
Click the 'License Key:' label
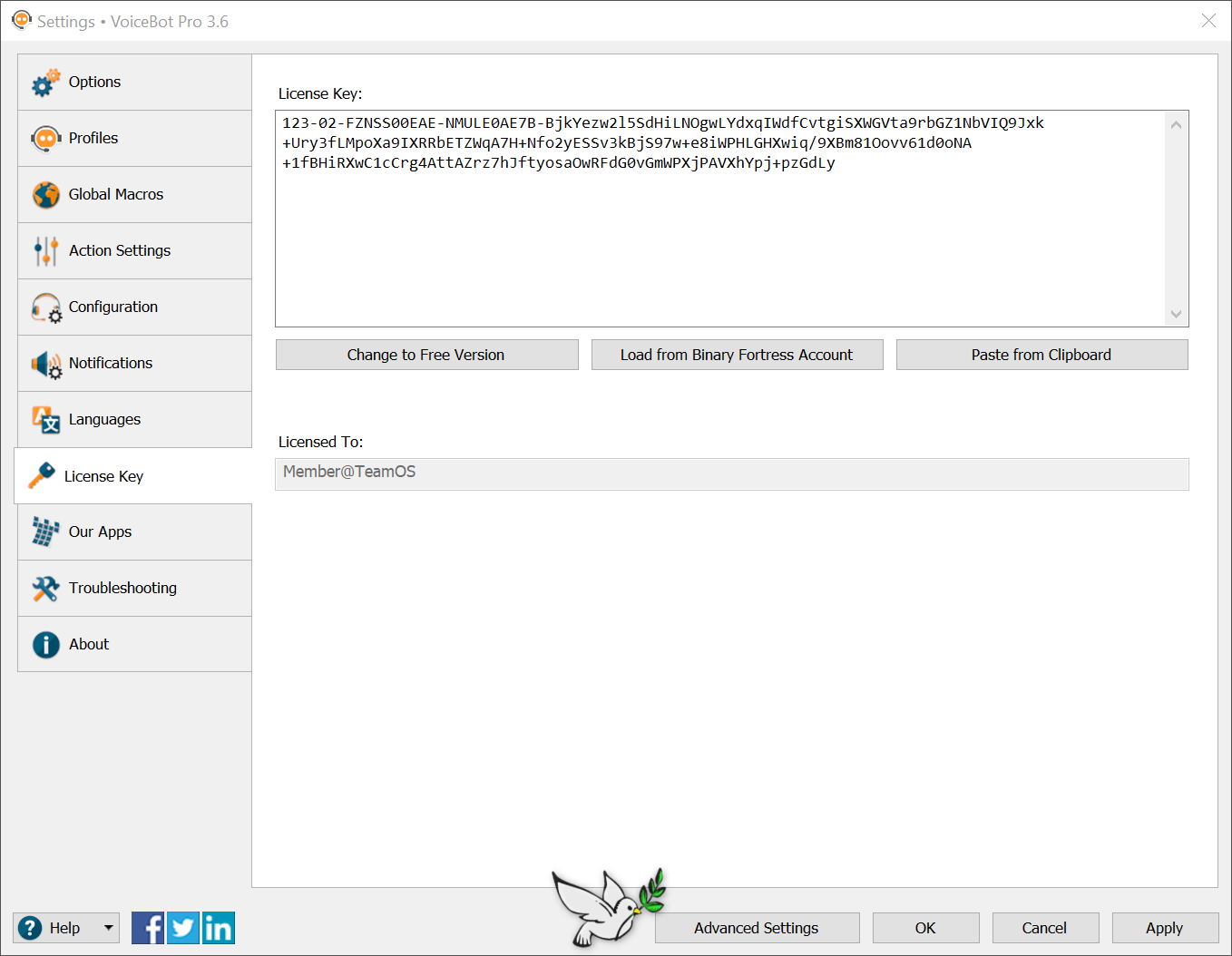(320, 93)
